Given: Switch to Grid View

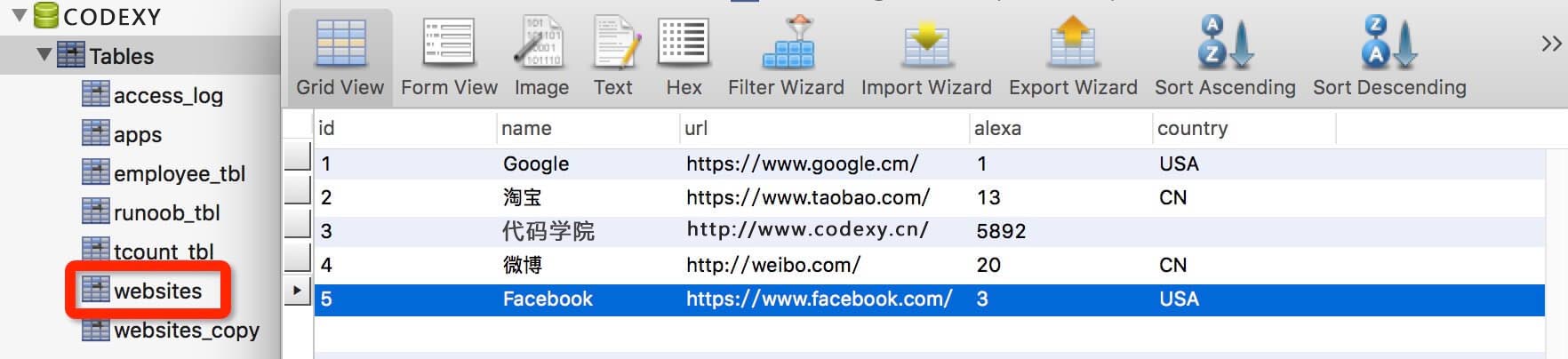Looking at the screenshot, I should click(340, 57).
